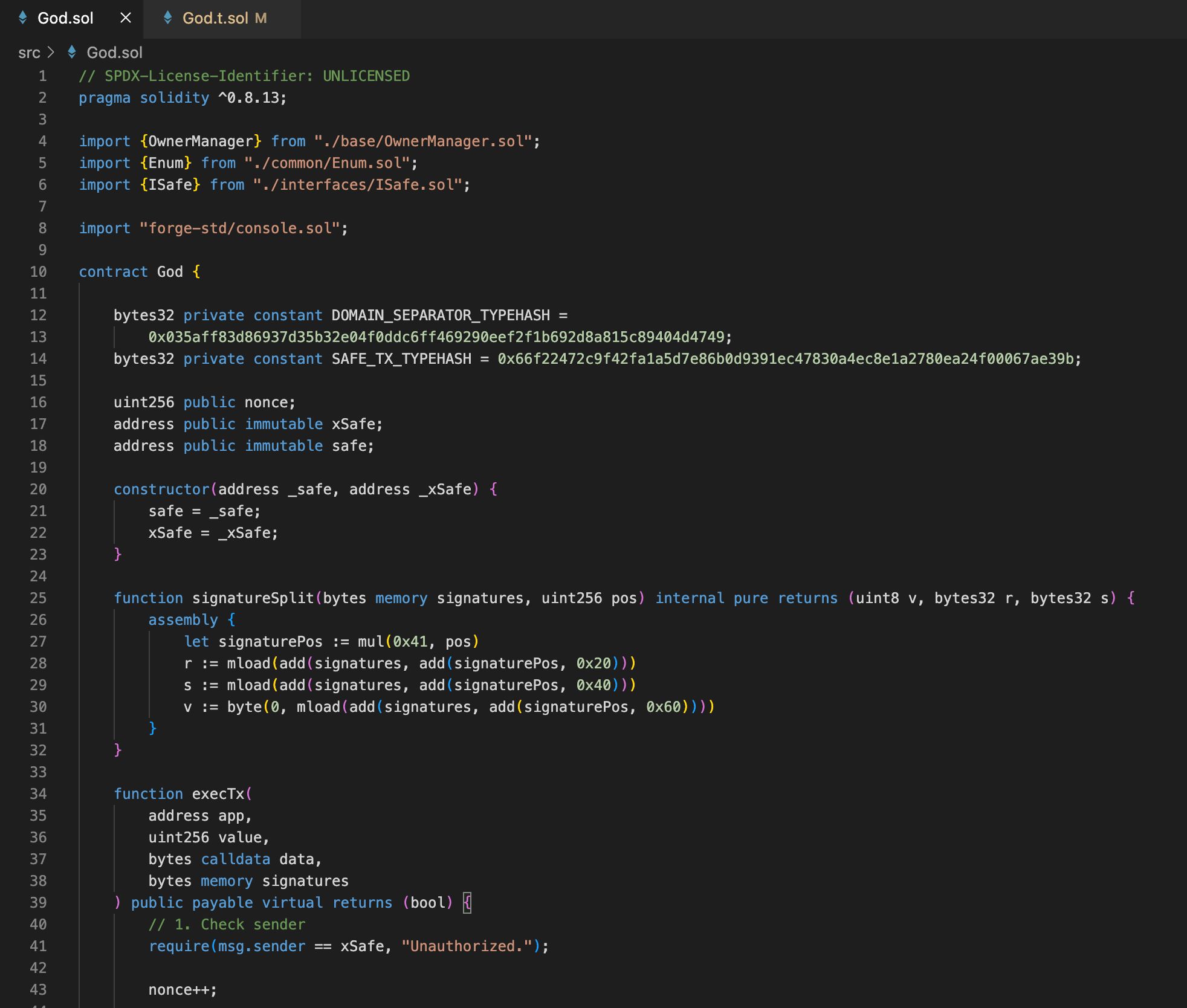
Task: Click 'bytes memory signatures' parameter on line 38
Action: click(248, 881)
